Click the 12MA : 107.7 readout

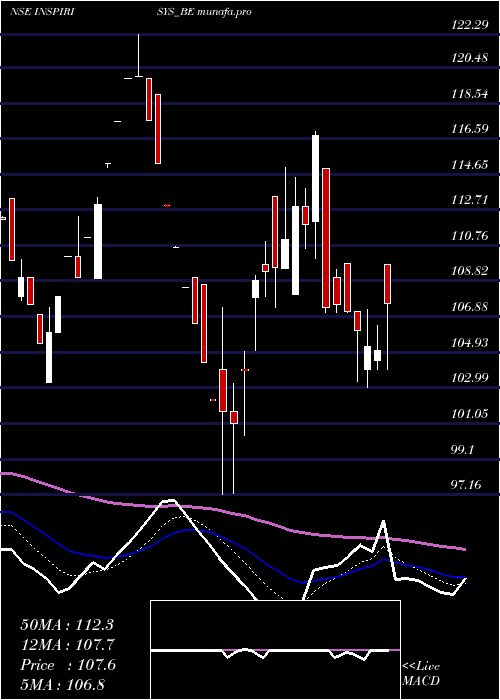click(67, 645)
